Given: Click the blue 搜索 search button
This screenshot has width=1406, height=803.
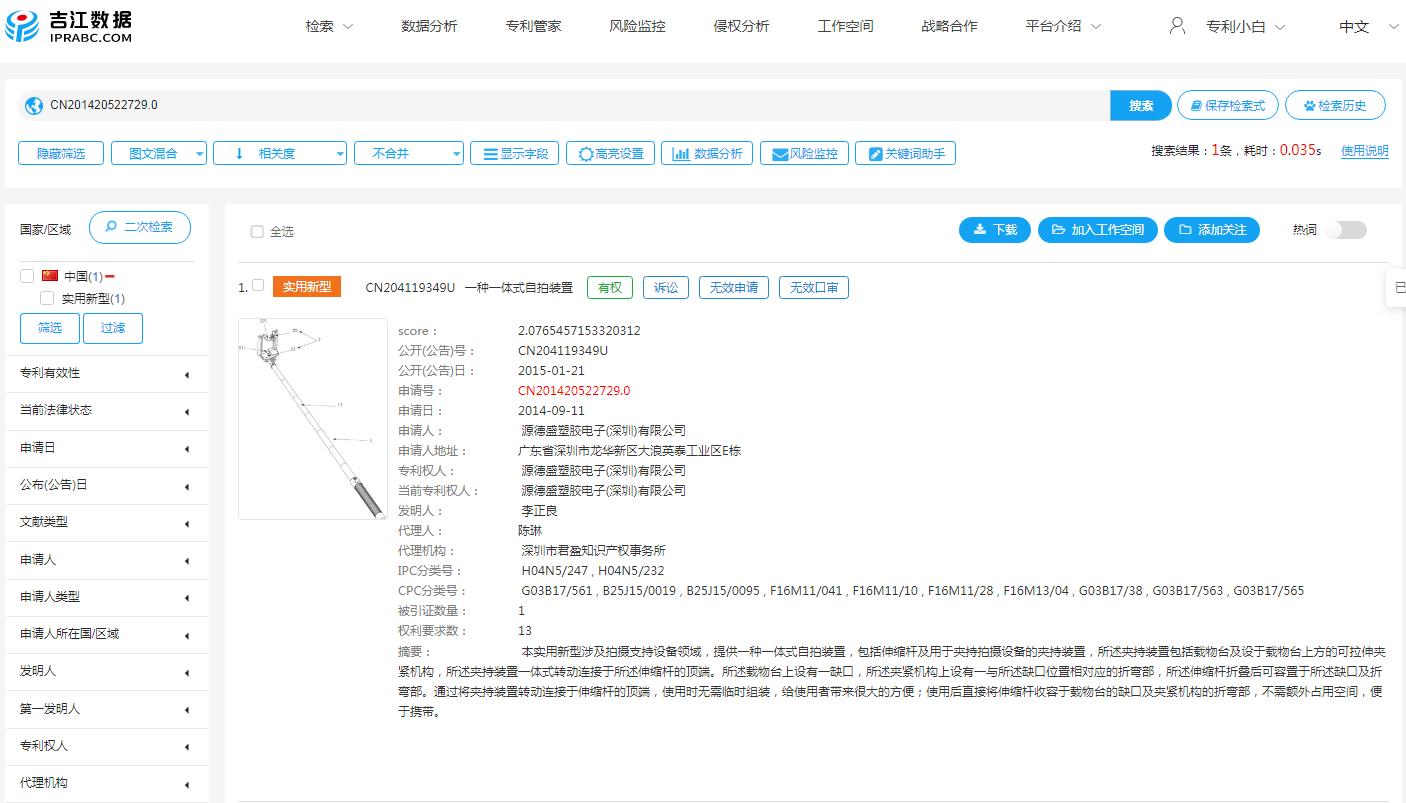Looking at the screenshot, I should tap(1140, 104).
